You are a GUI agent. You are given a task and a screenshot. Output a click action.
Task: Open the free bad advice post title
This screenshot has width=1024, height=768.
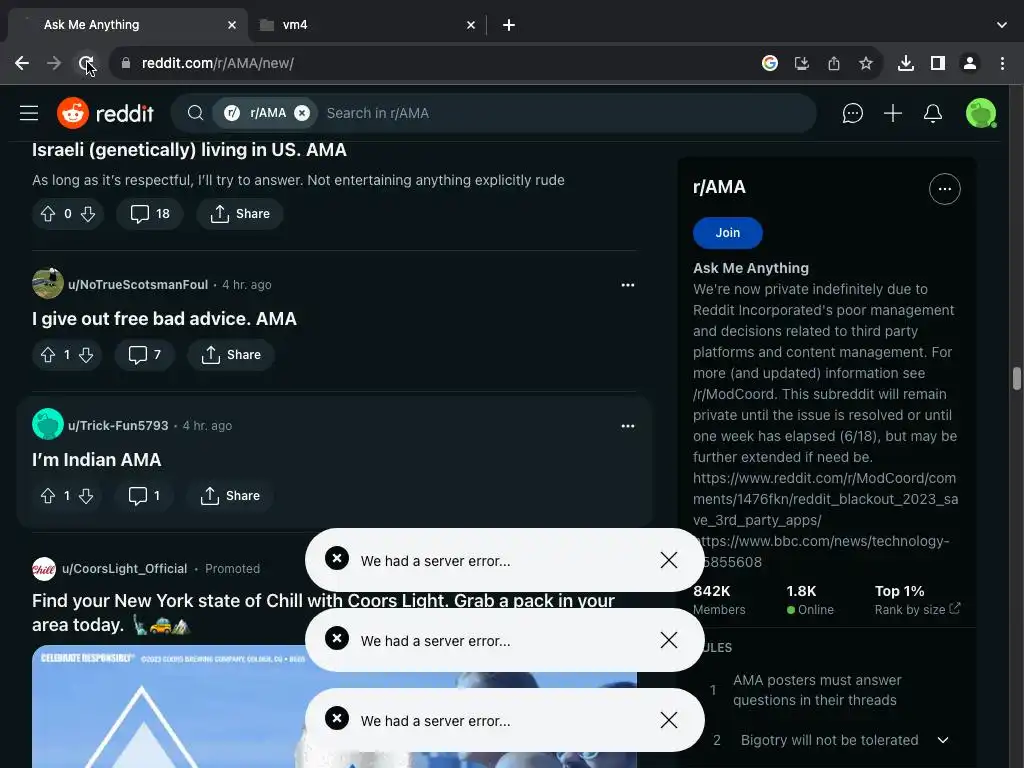point(165,319)
